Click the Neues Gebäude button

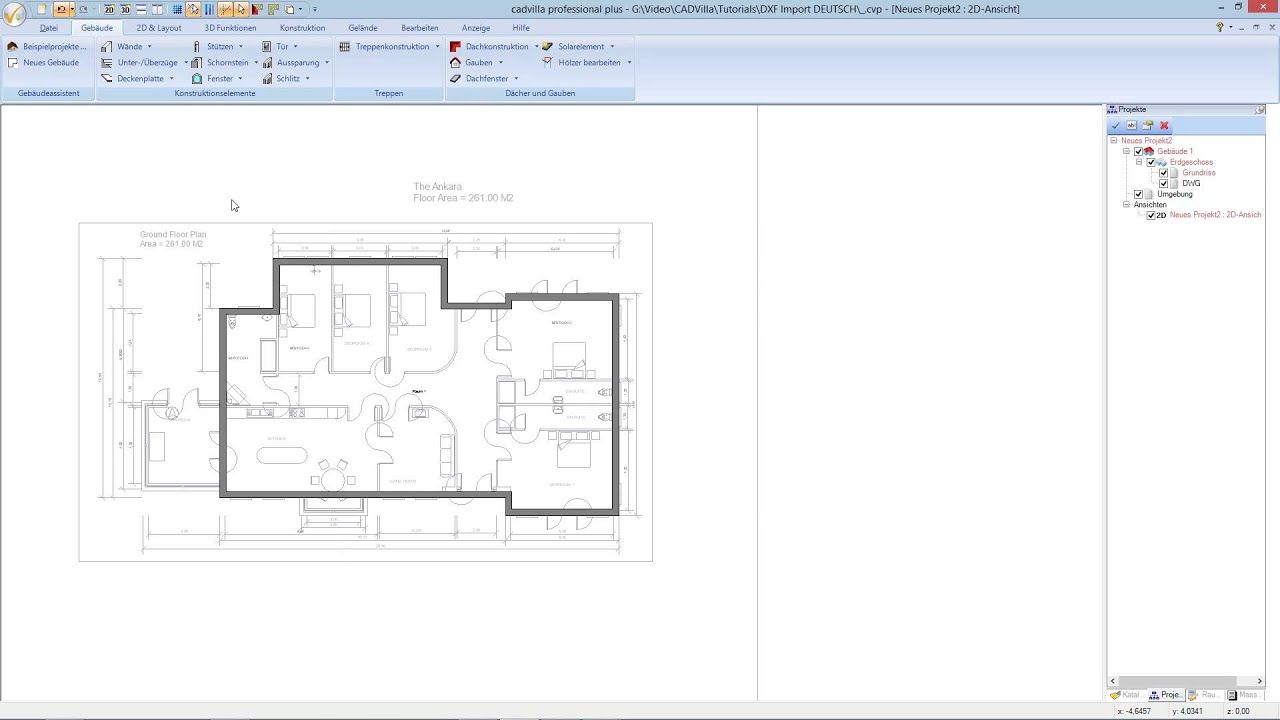click(x=43, y=62)
